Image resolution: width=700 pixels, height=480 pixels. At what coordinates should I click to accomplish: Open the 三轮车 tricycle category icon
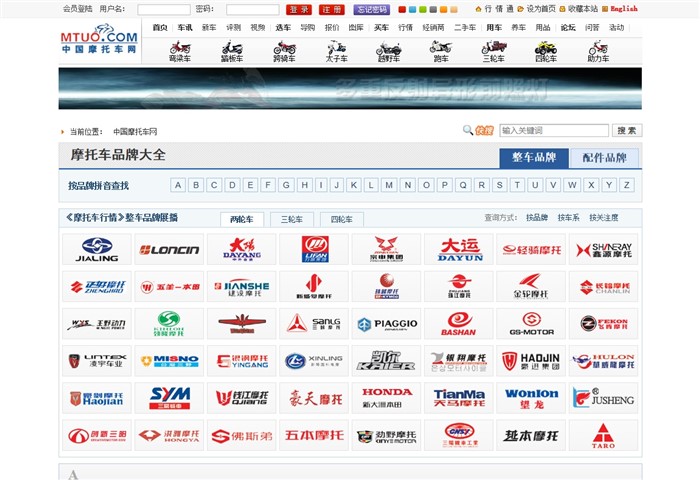(494, 51)
